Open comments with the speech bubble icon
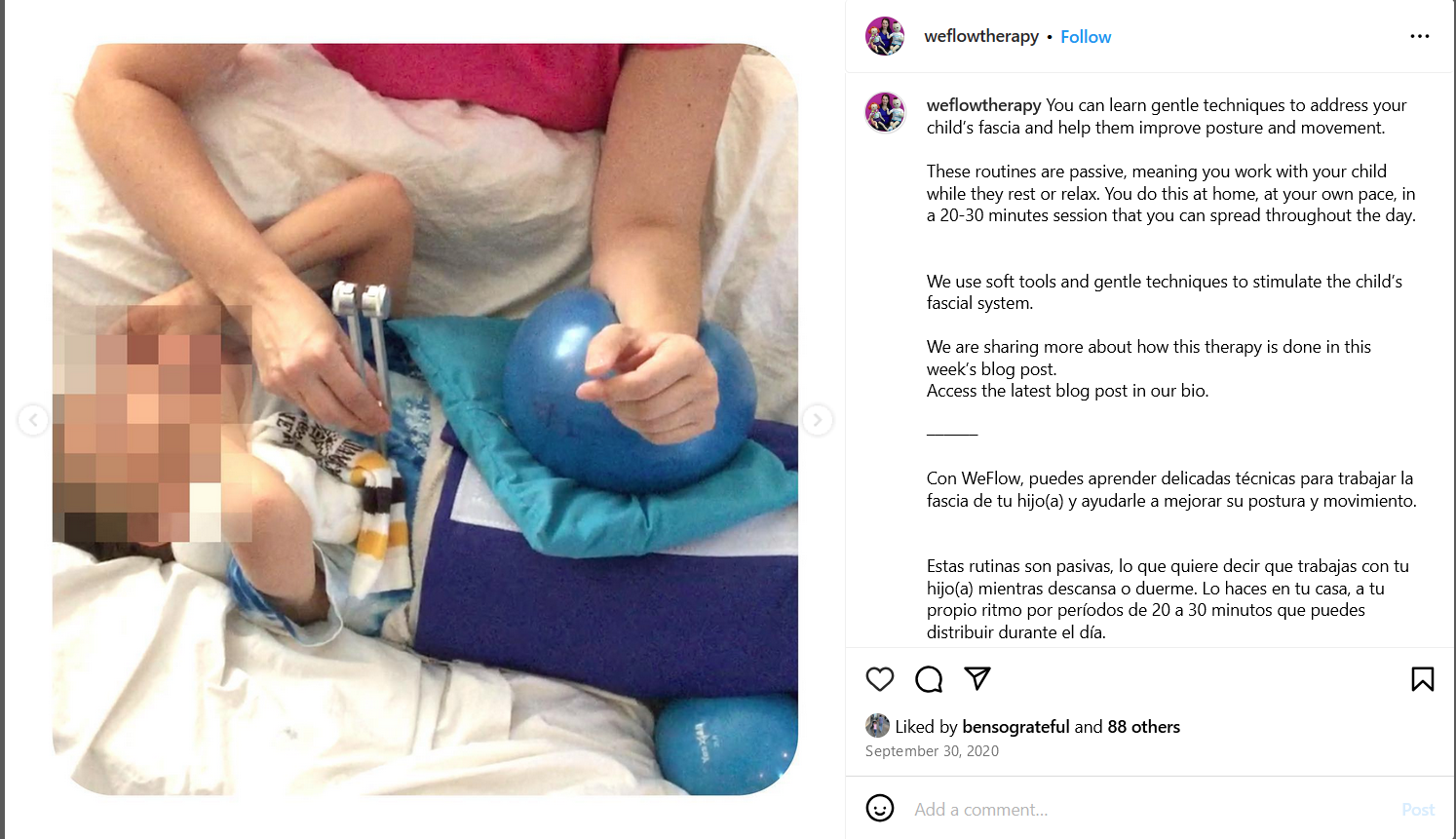The image size is (1456, 839). (x=929, y=679)
